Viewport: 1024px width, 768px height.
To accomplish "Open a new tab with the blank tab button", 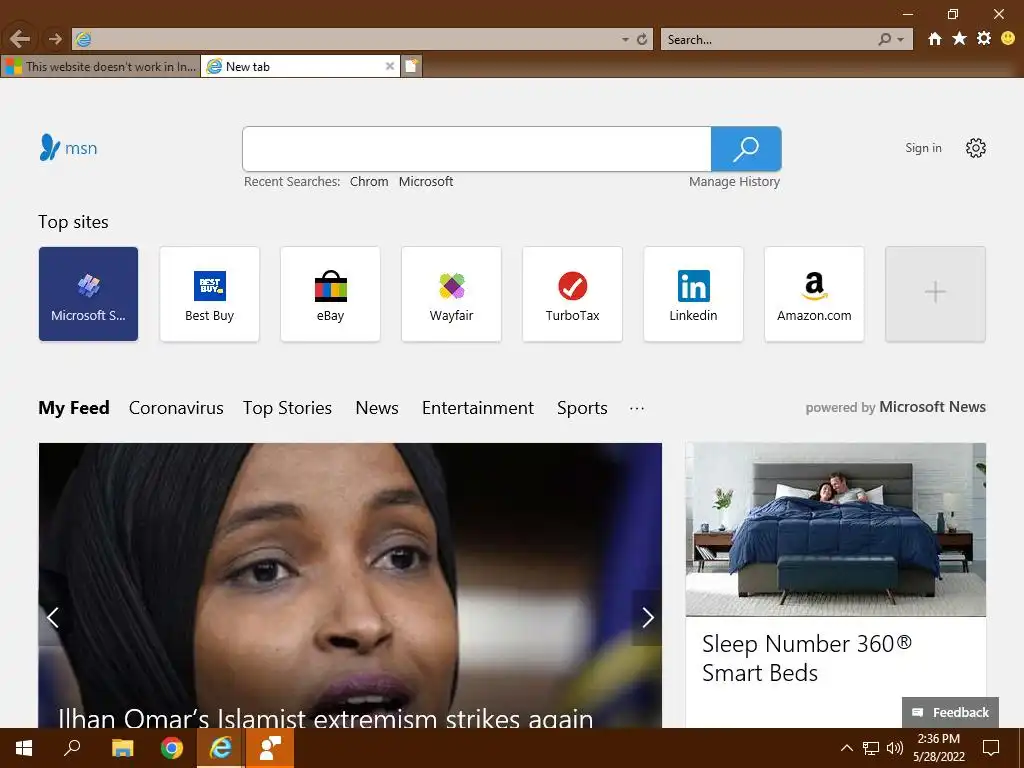I will pyautogui.click(x=411, y=66).
